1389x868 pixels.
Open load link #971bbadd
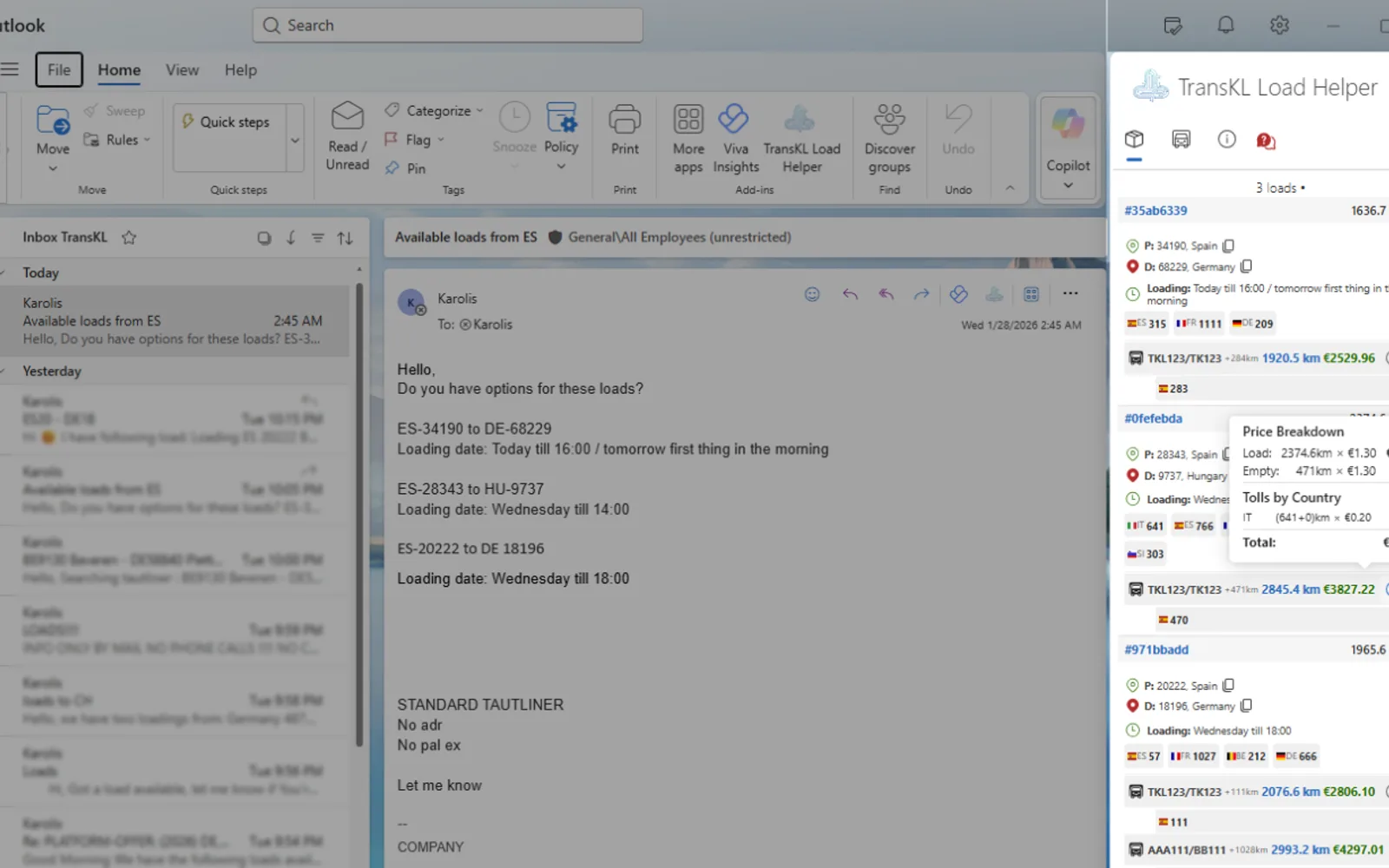(1156, 649)
